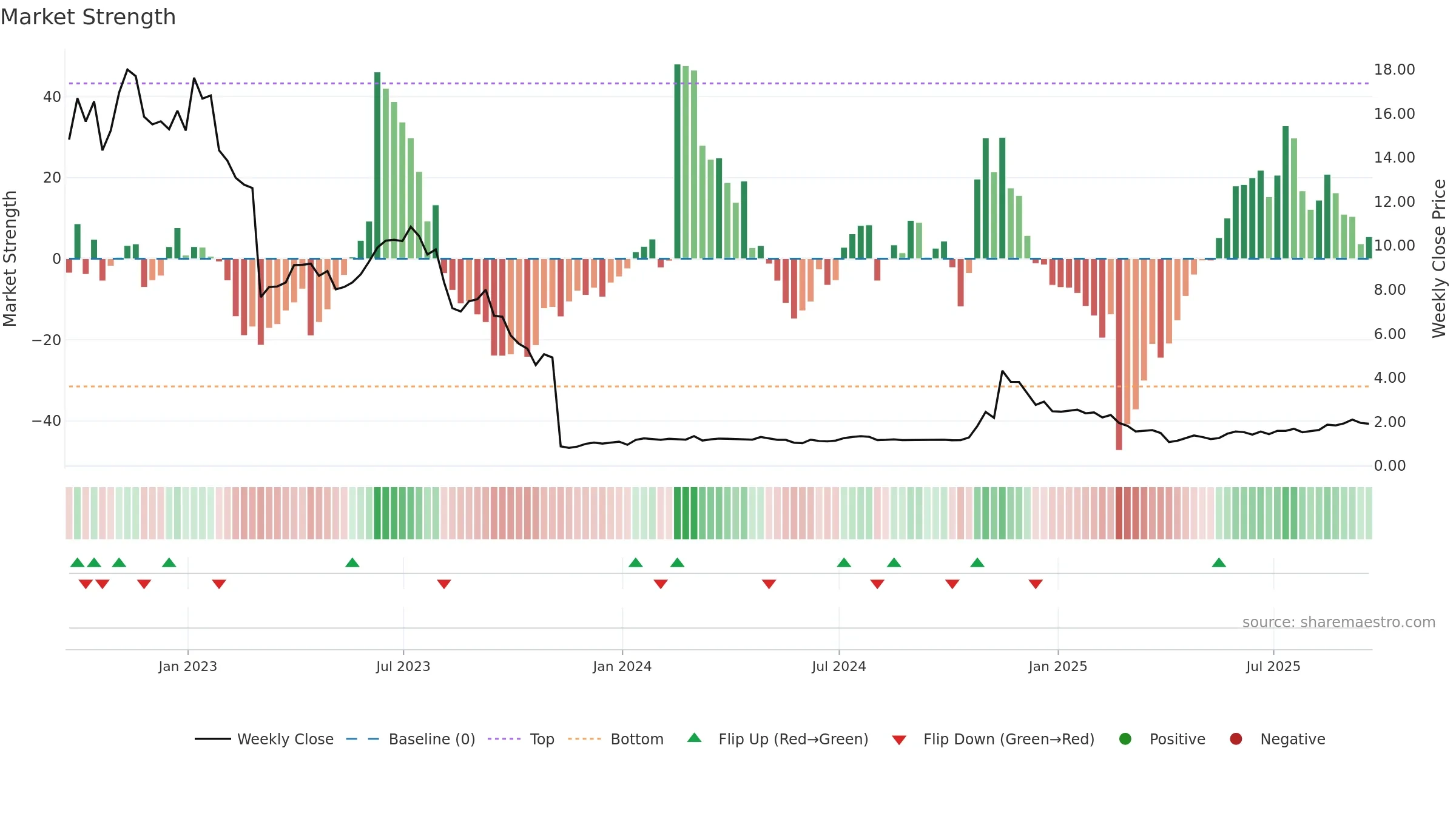Toggle the Flip Down (Green→Red) legend entry
Image resolution: width=1456 pixels, height=819 pixels.
(993, 739)
